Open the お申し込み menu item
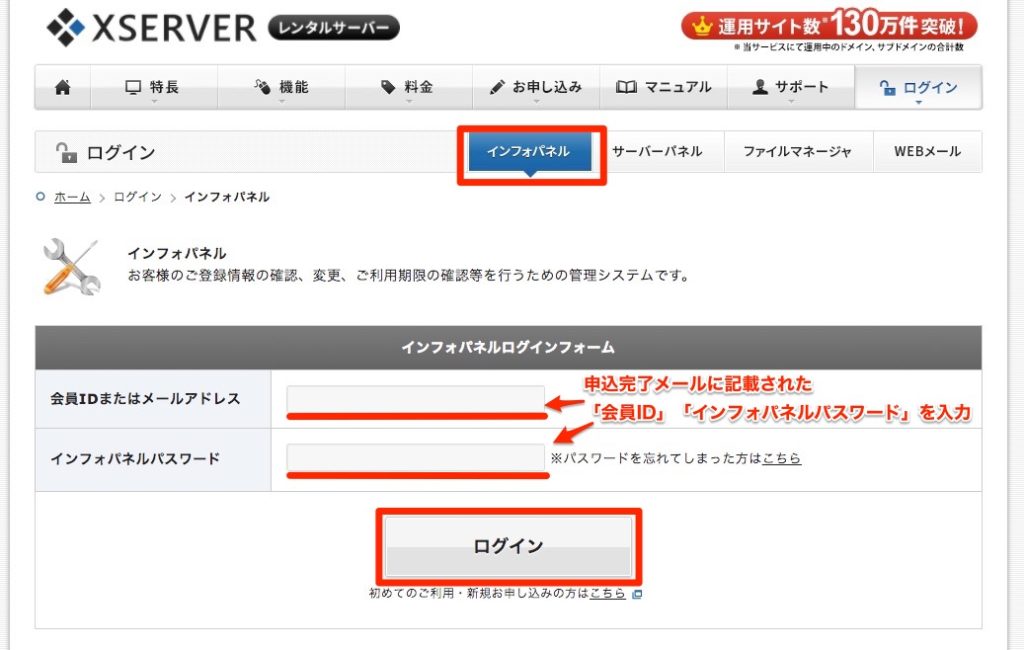The image size is (1024, 650). click(536, 87)
